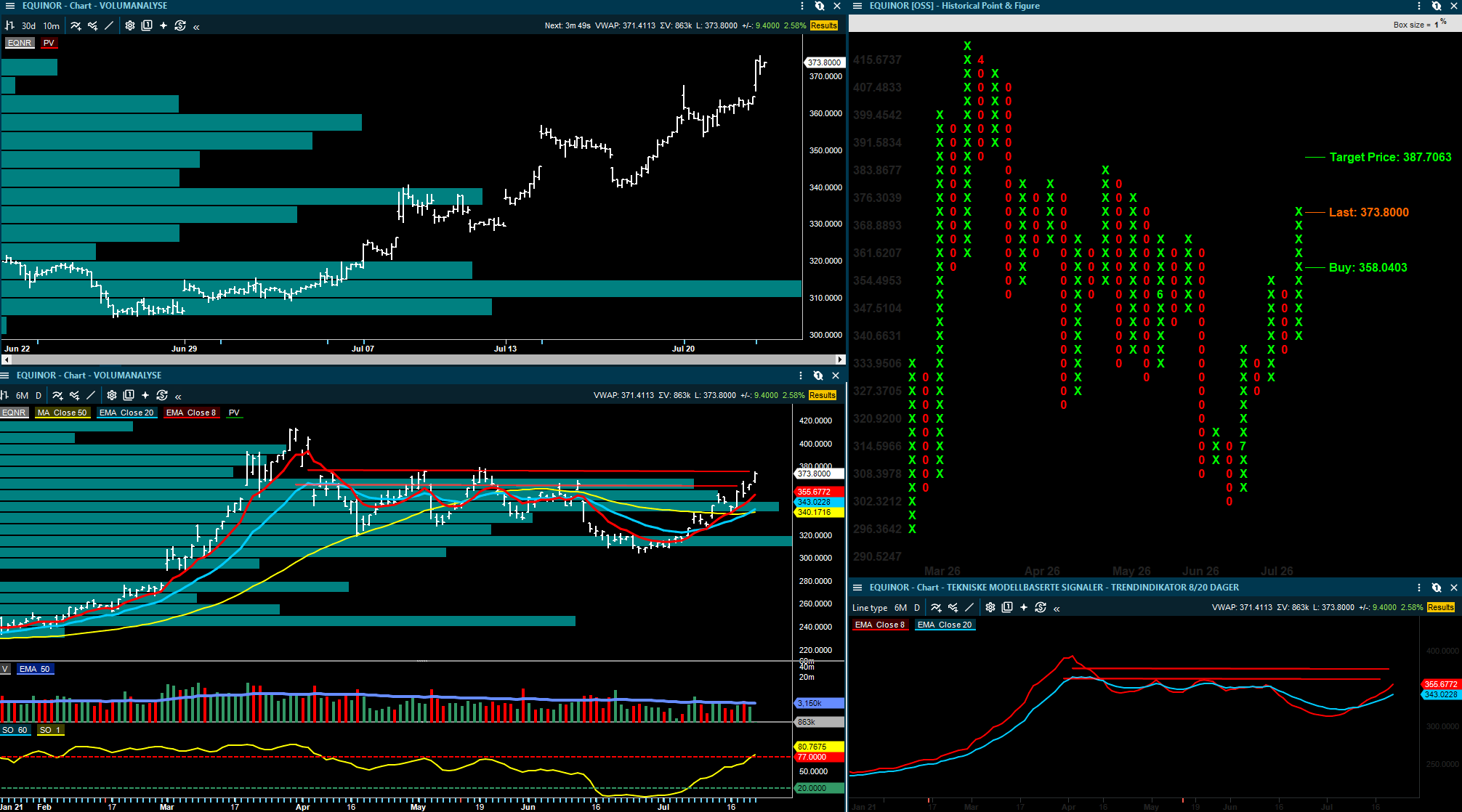Toggle EMA Close 20 tag in 6M chart

126,413
